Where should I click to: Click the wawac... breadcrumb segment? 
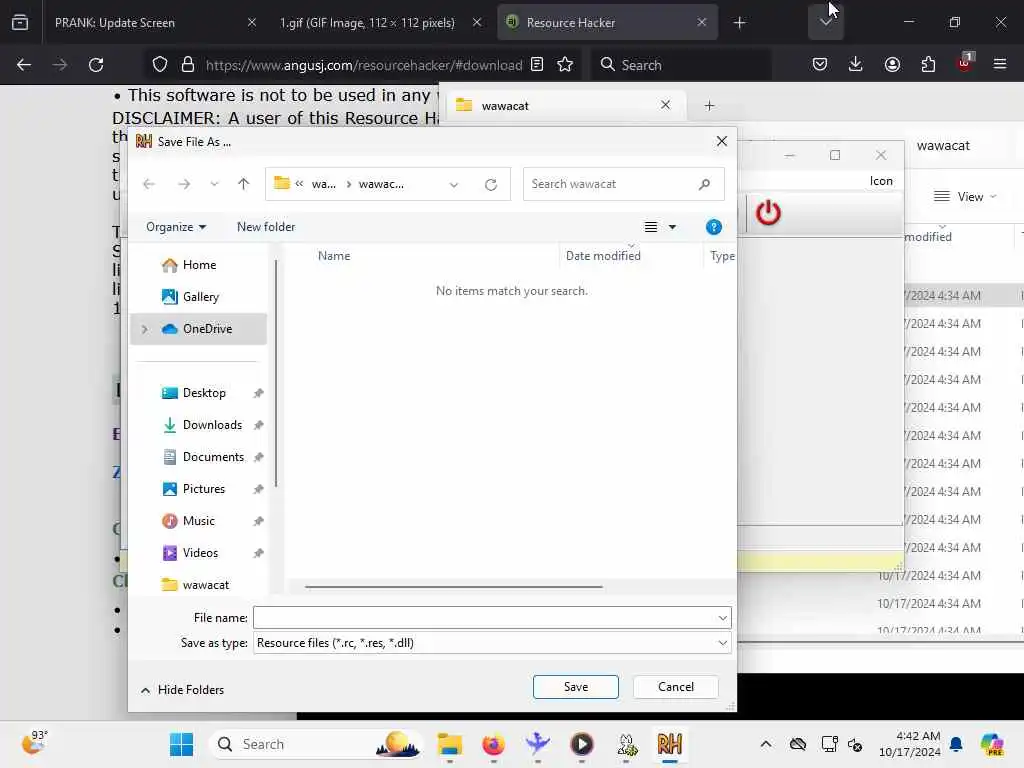point(381,184)
